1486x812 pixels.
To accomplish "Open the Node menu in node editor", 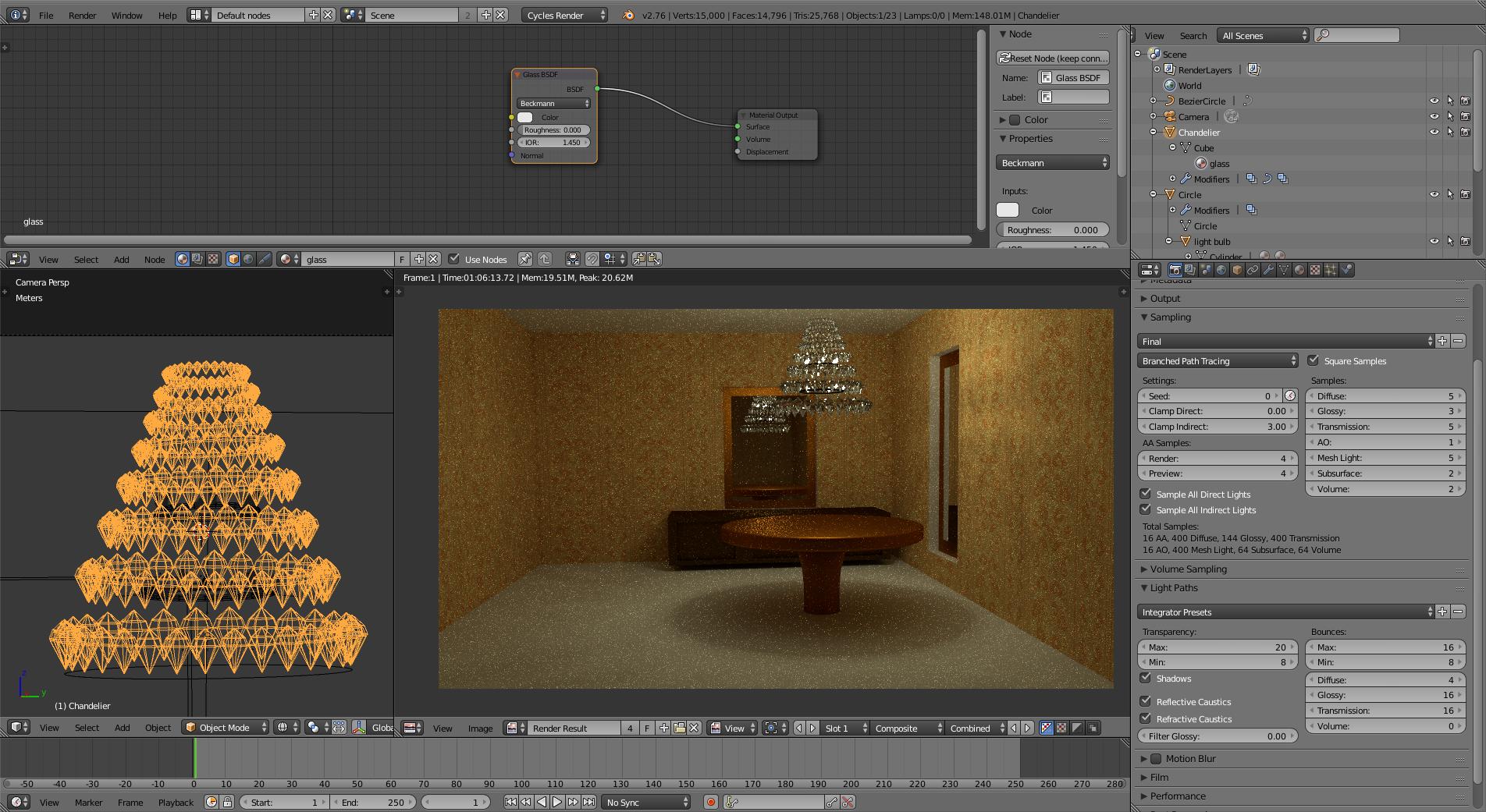I will coord(155,259).
